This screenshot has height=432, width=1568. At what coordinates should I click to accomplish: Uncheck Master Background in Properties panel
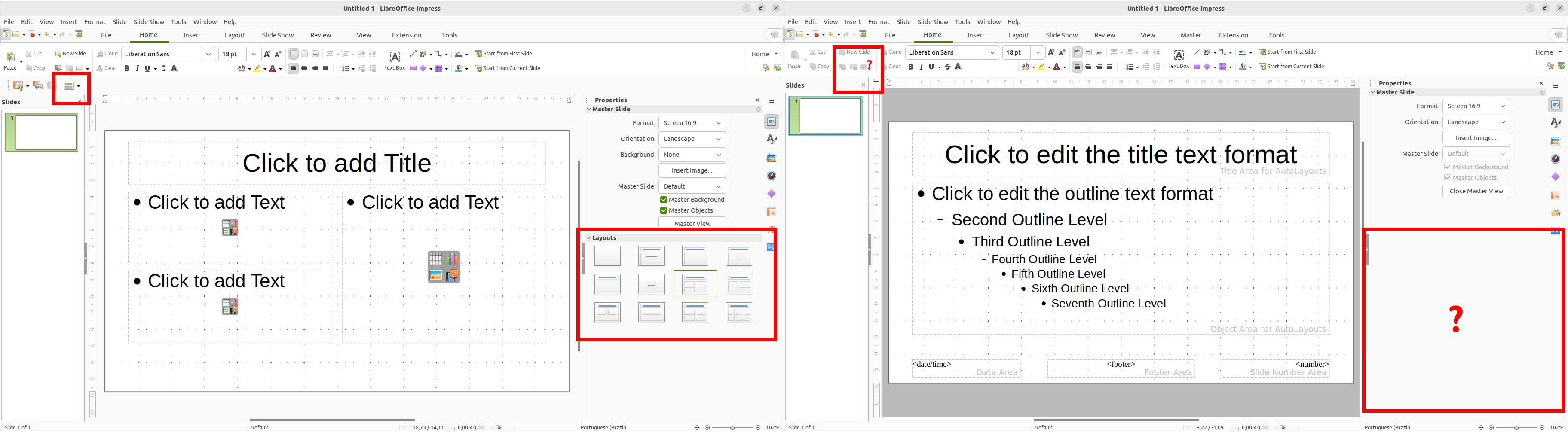click(664, 200)
